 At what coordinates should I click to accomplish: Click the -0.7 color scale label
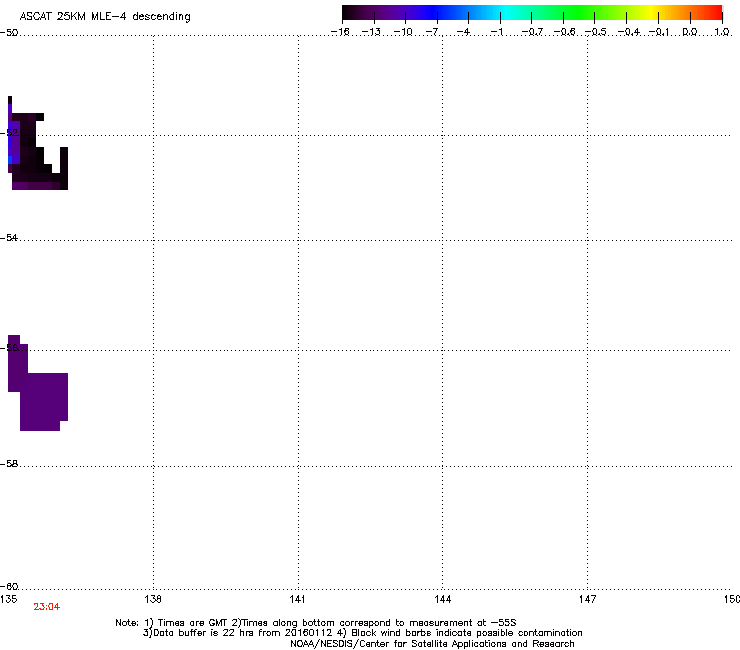click(532, 32)
